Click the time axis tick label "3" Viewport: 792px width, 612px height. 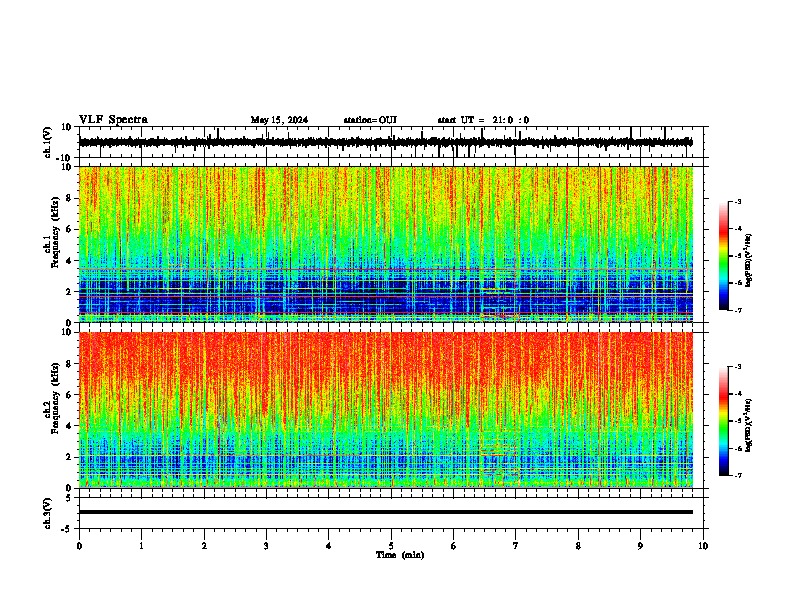click(266, 546)
